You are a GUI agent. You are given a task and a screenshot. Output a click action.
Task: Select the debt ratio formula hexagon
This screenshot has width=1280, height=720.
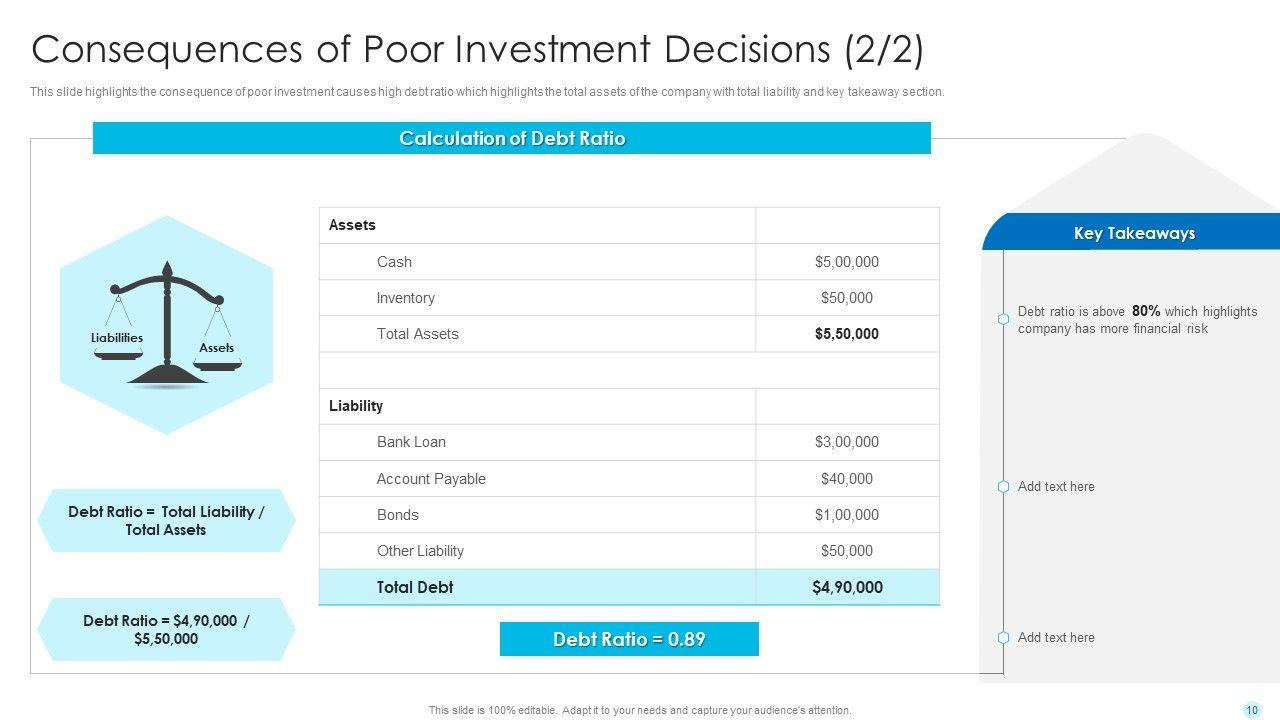pyautogui.click(x=166, y=521)
